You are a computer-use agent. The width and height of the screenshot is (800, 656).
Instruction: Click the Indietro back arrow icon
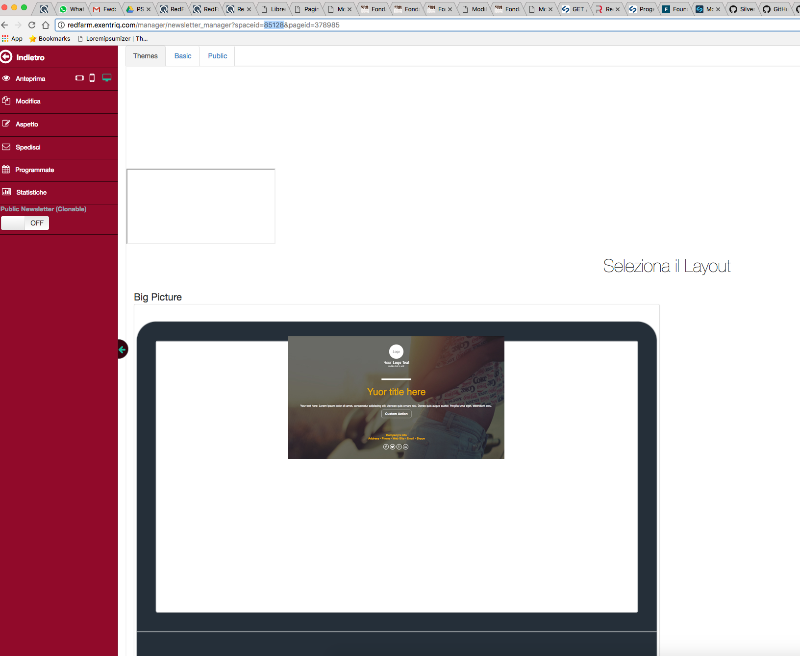click(6, 57)
